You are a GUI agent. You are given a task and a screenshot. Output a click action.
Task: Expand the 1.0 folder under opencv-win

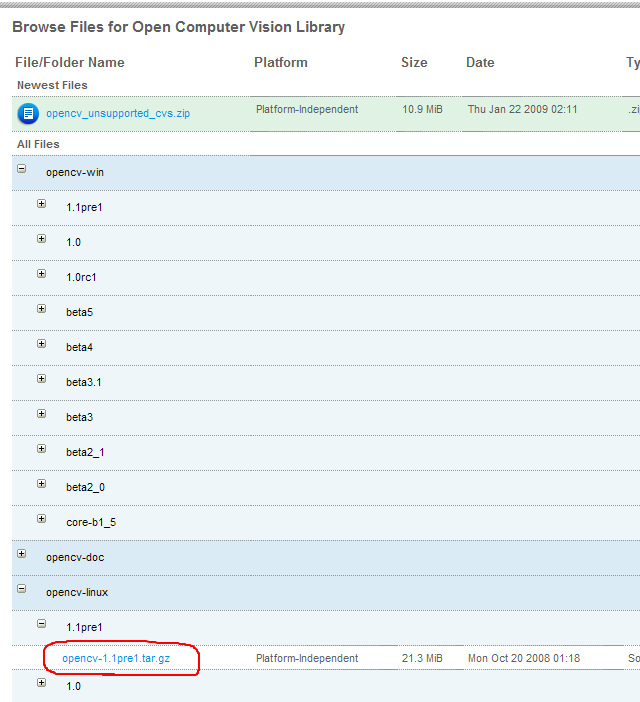coord(42,239)
